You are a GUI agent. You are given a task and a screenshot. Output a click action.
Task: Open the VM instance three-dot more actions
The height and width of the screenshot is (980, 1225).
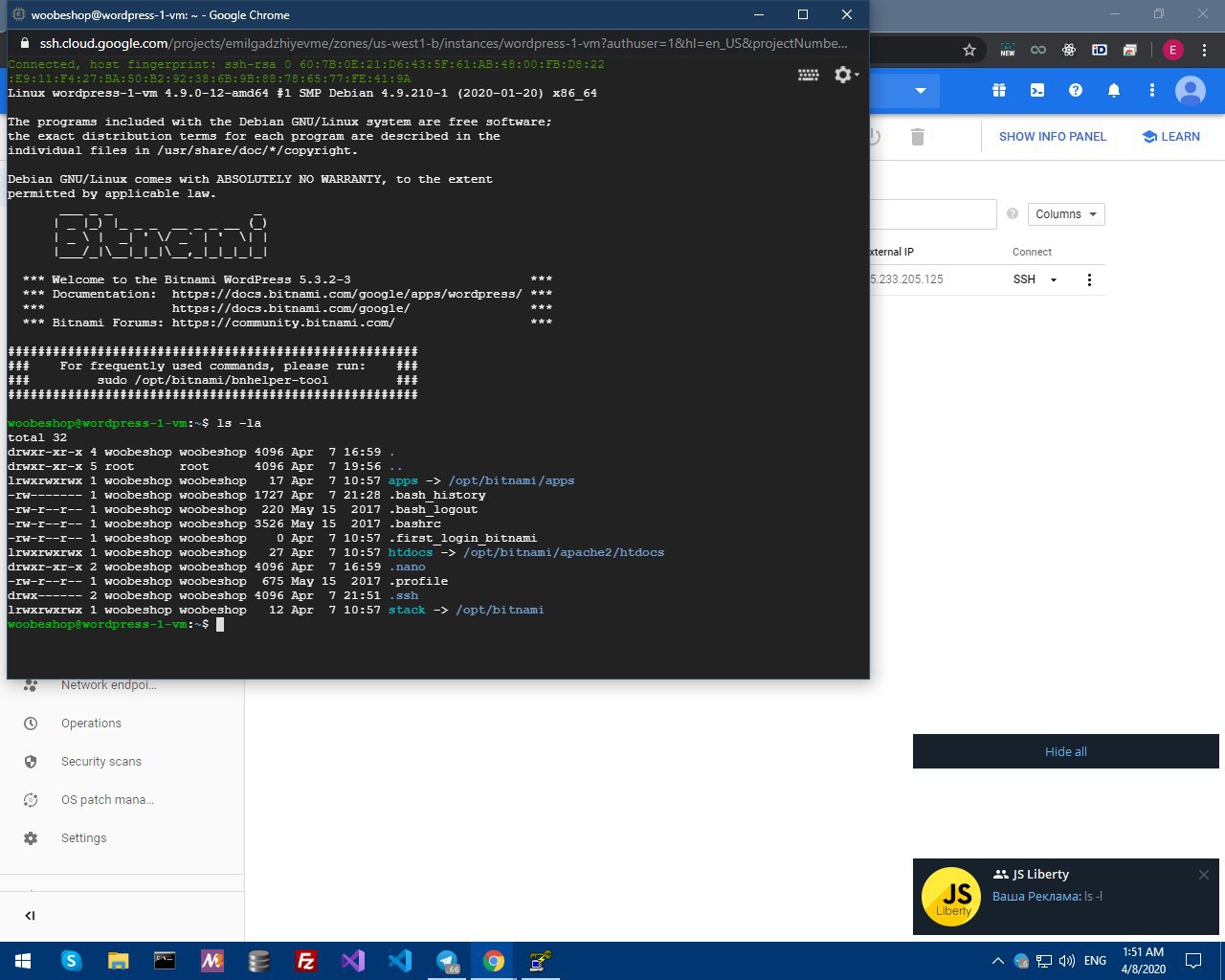tap(1089, 279)
